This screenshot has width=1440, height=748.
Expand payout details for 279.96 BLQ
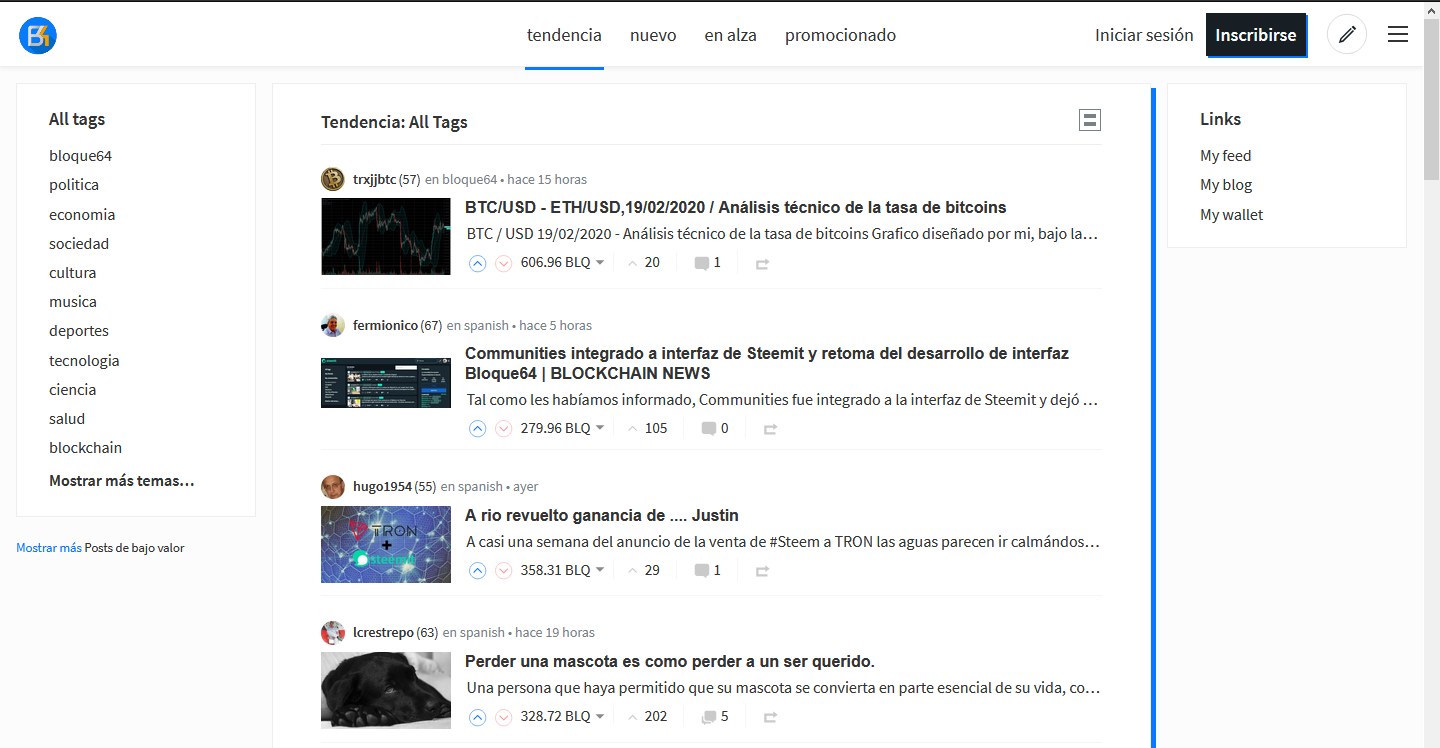pos(600,429)
